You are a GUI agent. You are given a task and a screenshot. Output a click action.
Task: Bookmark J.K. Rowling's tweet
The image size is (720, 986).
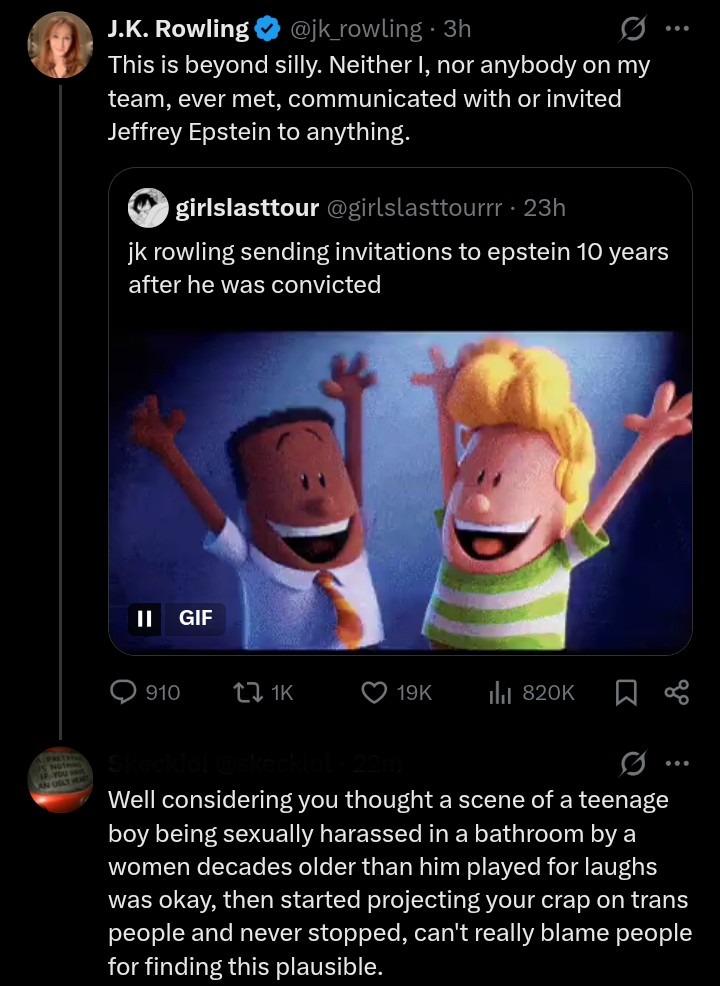626,692
